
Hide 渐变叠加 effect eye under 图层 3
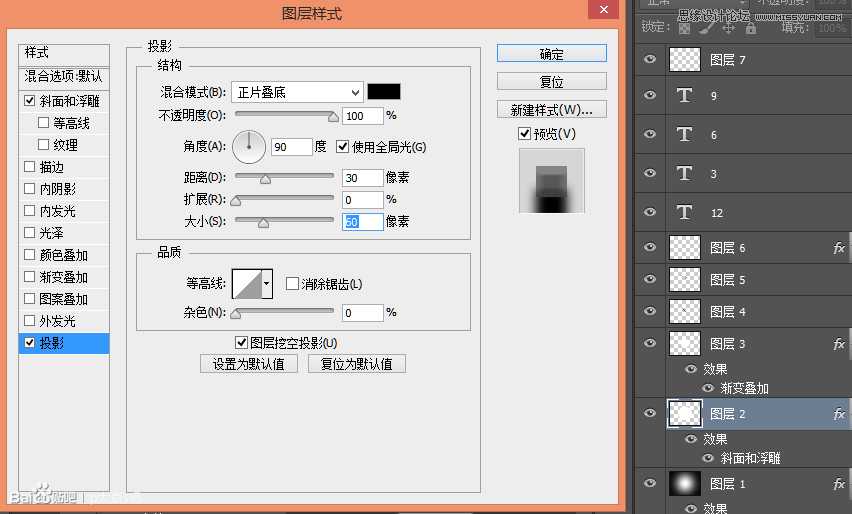[708, 388]
